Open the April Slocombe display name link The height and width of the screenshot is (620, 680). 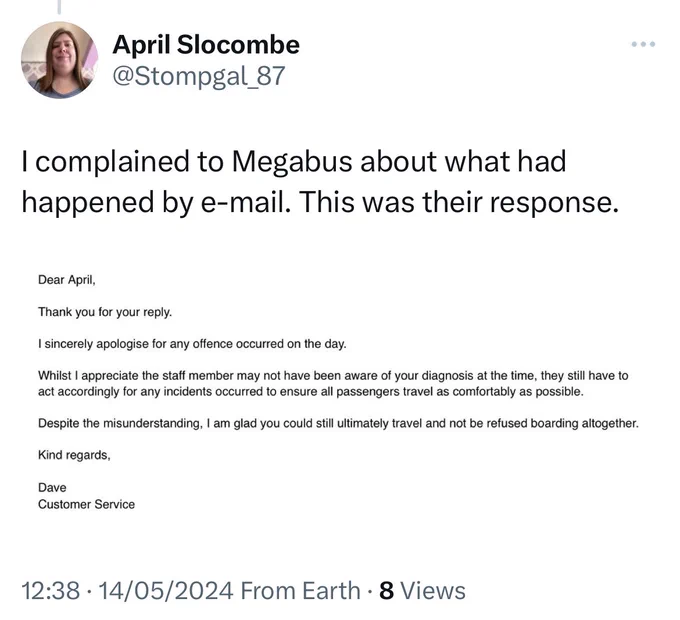tap(206, 45)
